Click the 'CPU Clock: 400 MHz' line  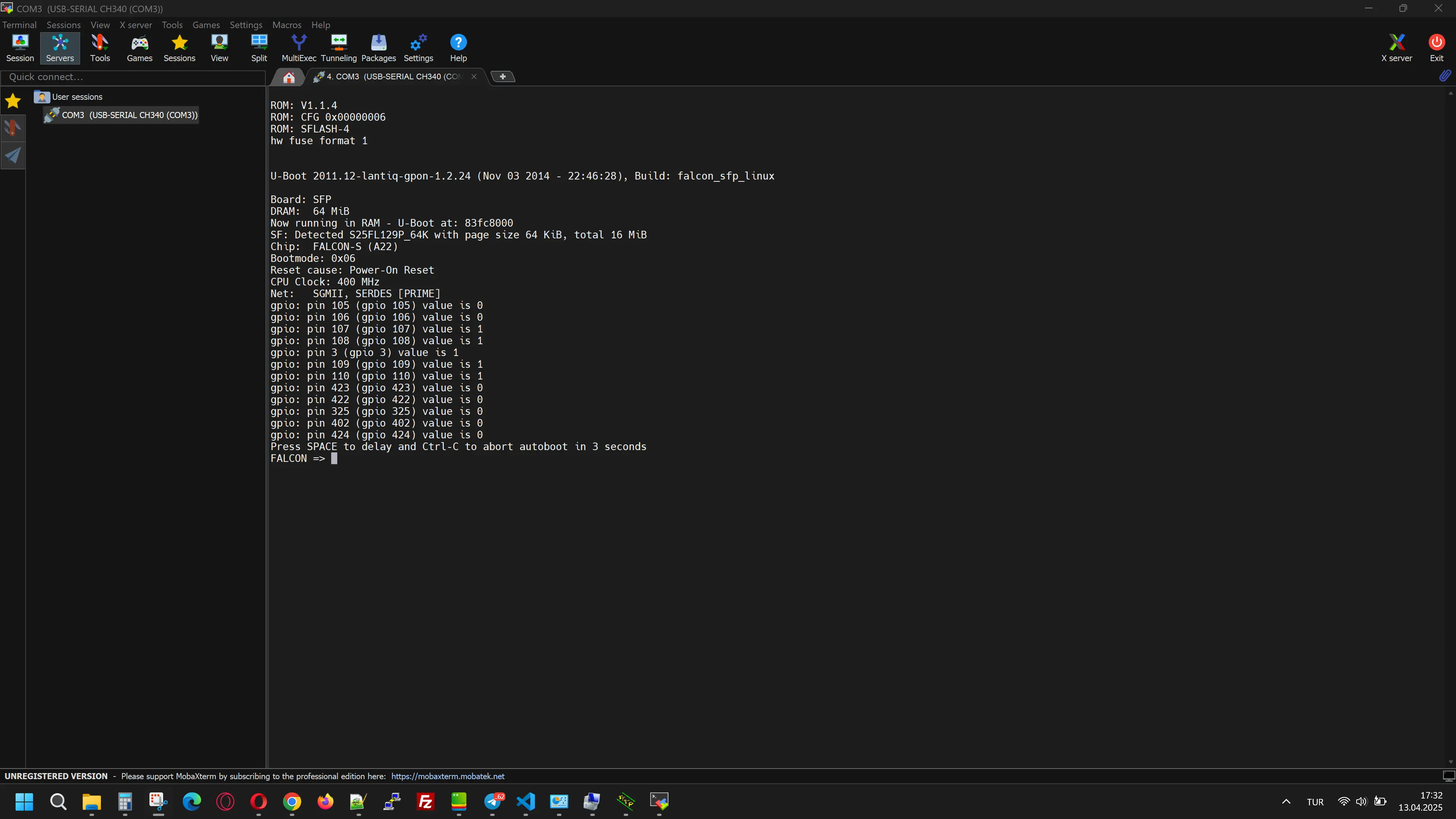pyautogui.click(x=324, y=282)
